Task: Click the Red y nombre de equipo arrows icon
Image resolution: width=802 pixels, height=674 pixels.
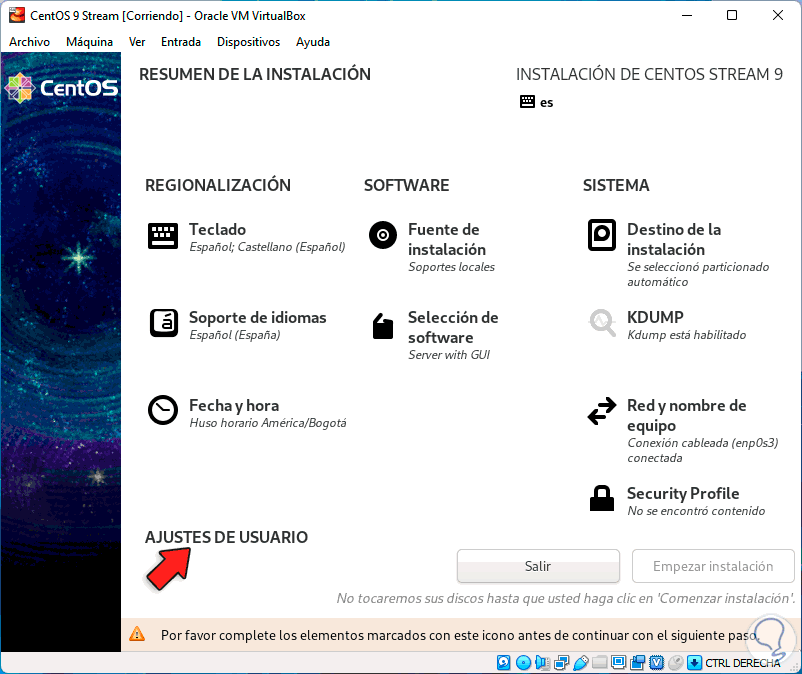Action: click(602, 411)
